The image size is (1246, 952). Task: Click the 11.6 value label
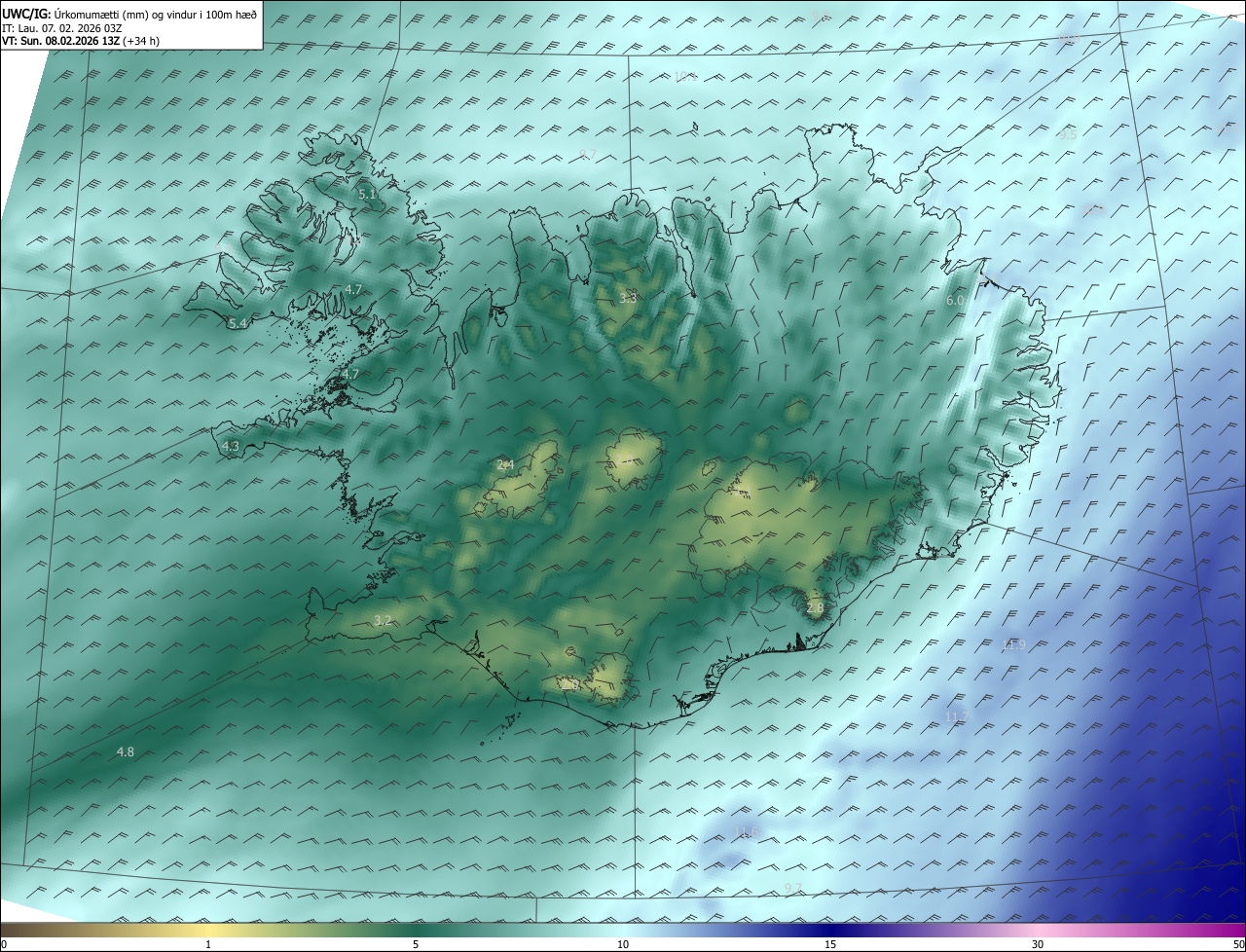pos(747,831)
